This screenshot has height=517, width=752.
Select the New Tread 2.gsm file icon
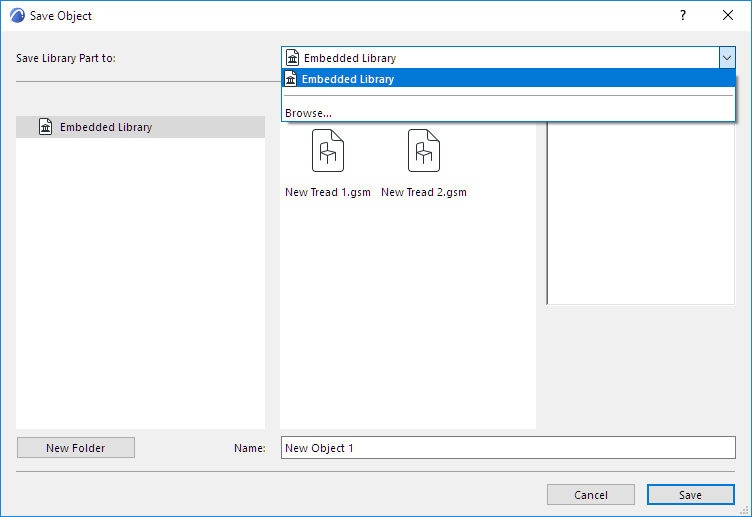pos(424,151)
